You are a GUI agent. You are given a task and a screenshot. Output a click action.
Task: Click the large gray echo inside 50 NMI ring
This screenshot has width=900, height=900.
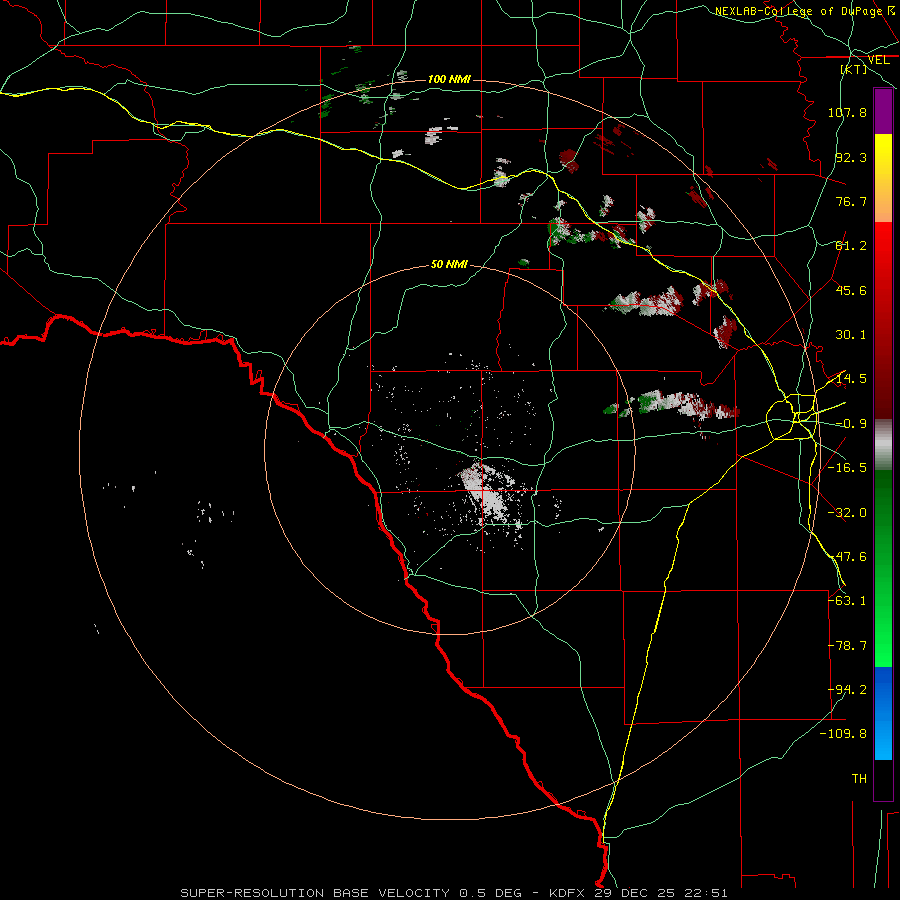click(488, 494)
